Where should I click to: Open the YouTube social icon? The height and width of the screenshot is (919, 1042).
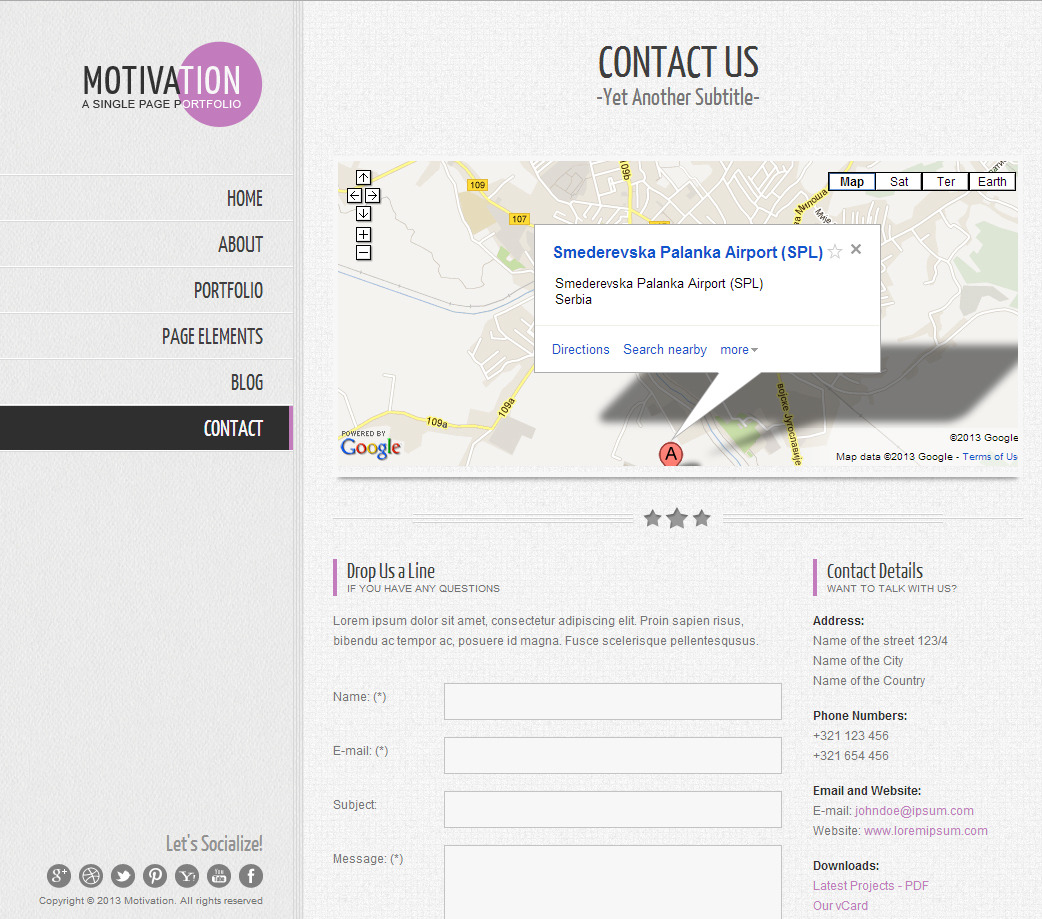click(219, 876)
